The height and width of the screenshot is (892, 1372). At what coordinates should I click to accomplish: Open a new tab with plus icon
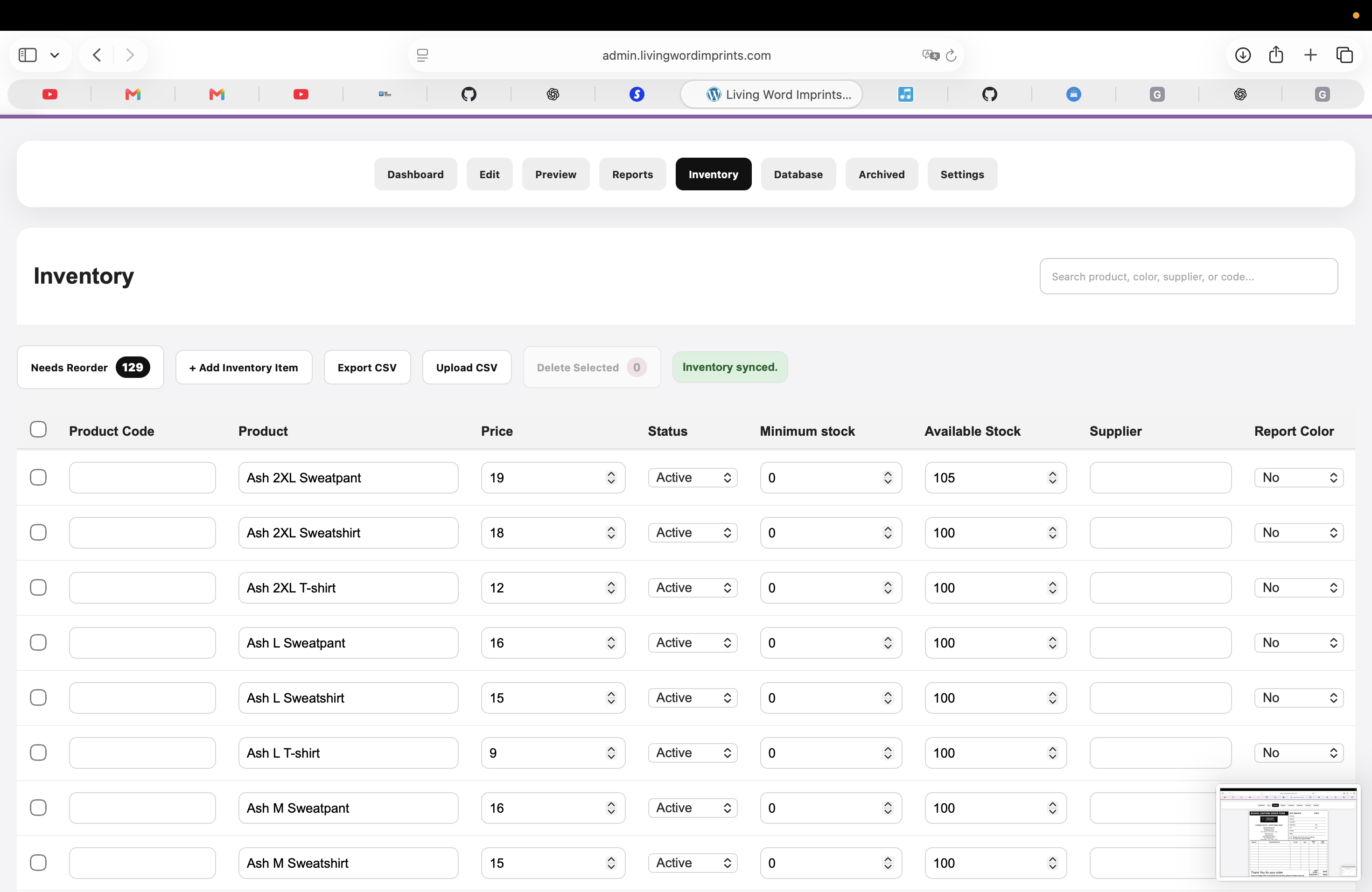point(1310,56)
